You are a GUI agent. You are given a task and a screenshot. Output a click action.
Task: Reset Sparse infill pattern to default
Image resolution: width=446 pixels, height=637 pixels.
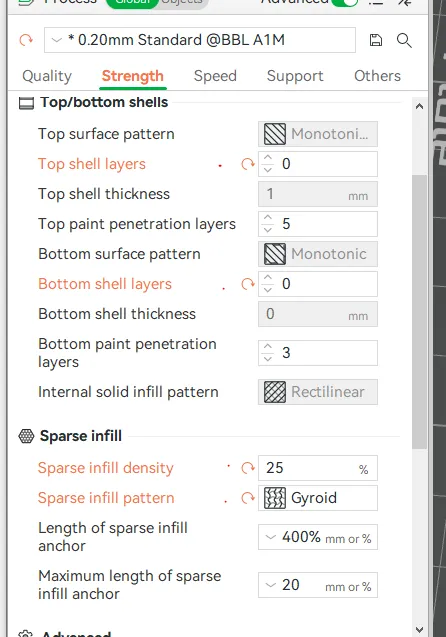point(247,498)
